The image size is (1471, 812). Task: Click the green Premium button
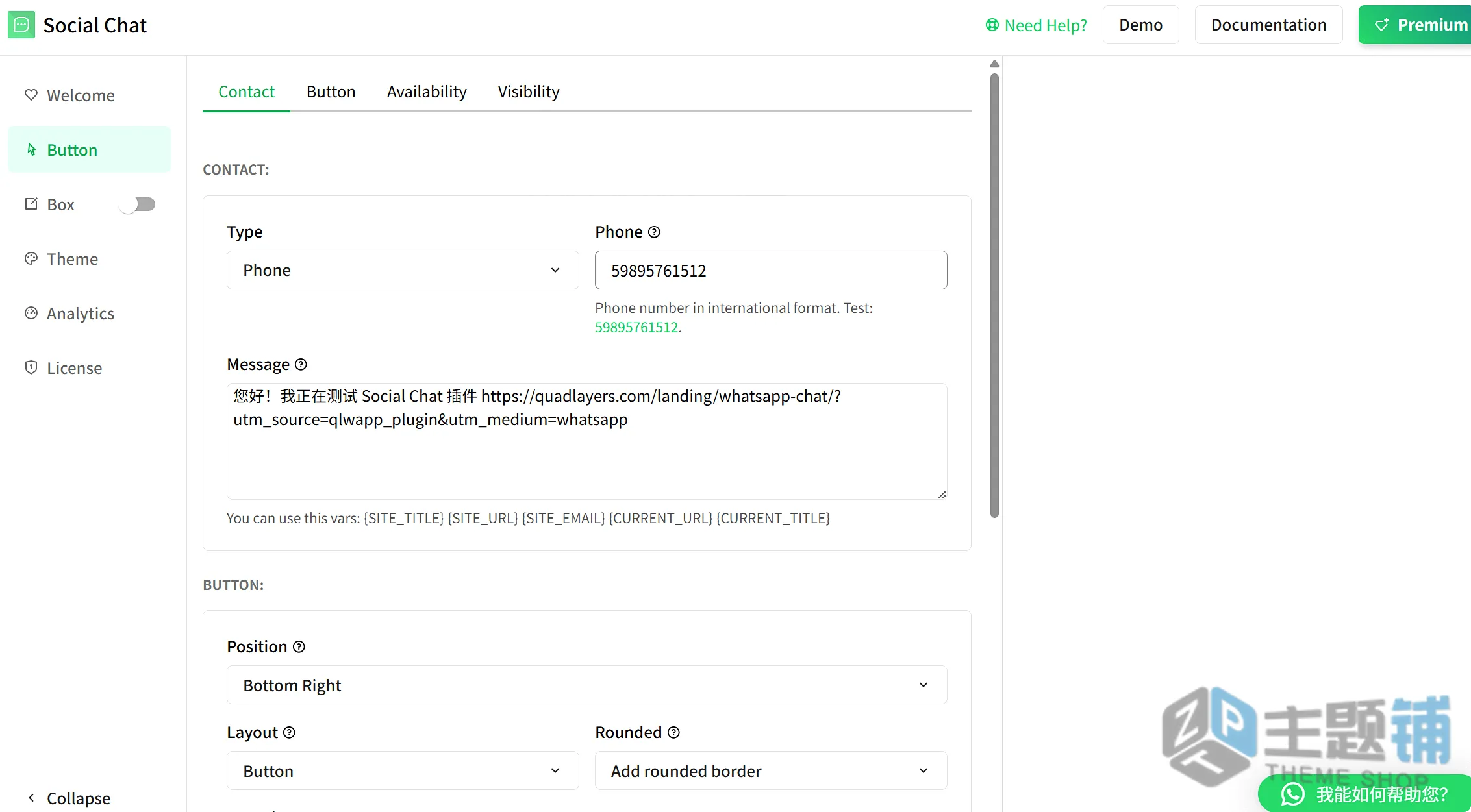point(1414,25)
